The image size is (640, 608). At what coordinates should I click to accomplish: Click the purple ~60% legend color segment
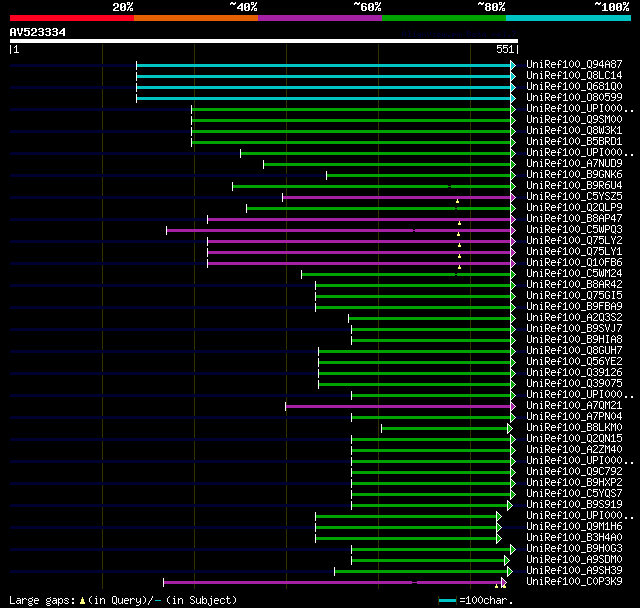pyautogui.click(x=320, y=18)
